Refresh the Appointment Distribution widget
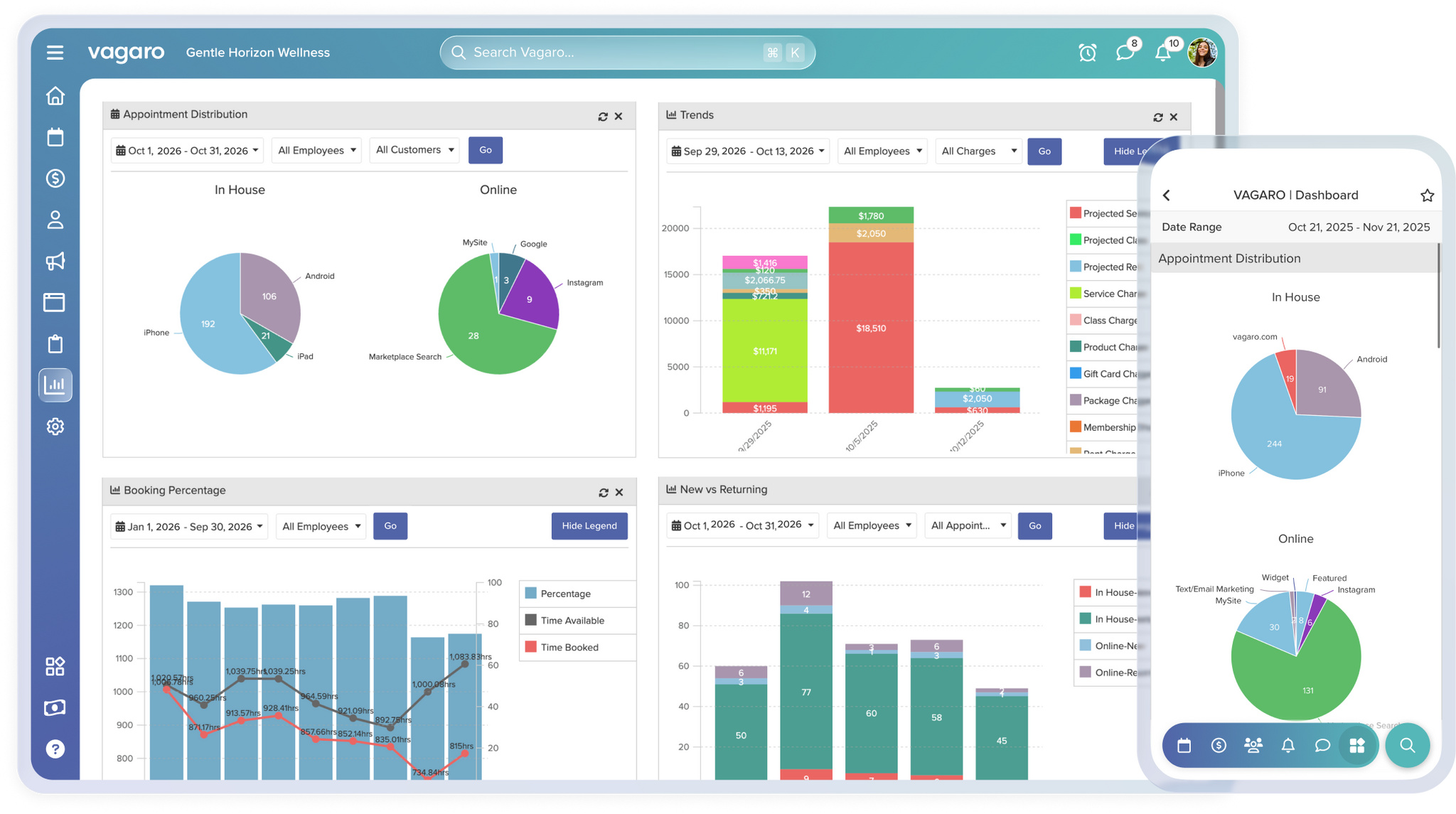1456x814 pixels. (x=603, y=117)
